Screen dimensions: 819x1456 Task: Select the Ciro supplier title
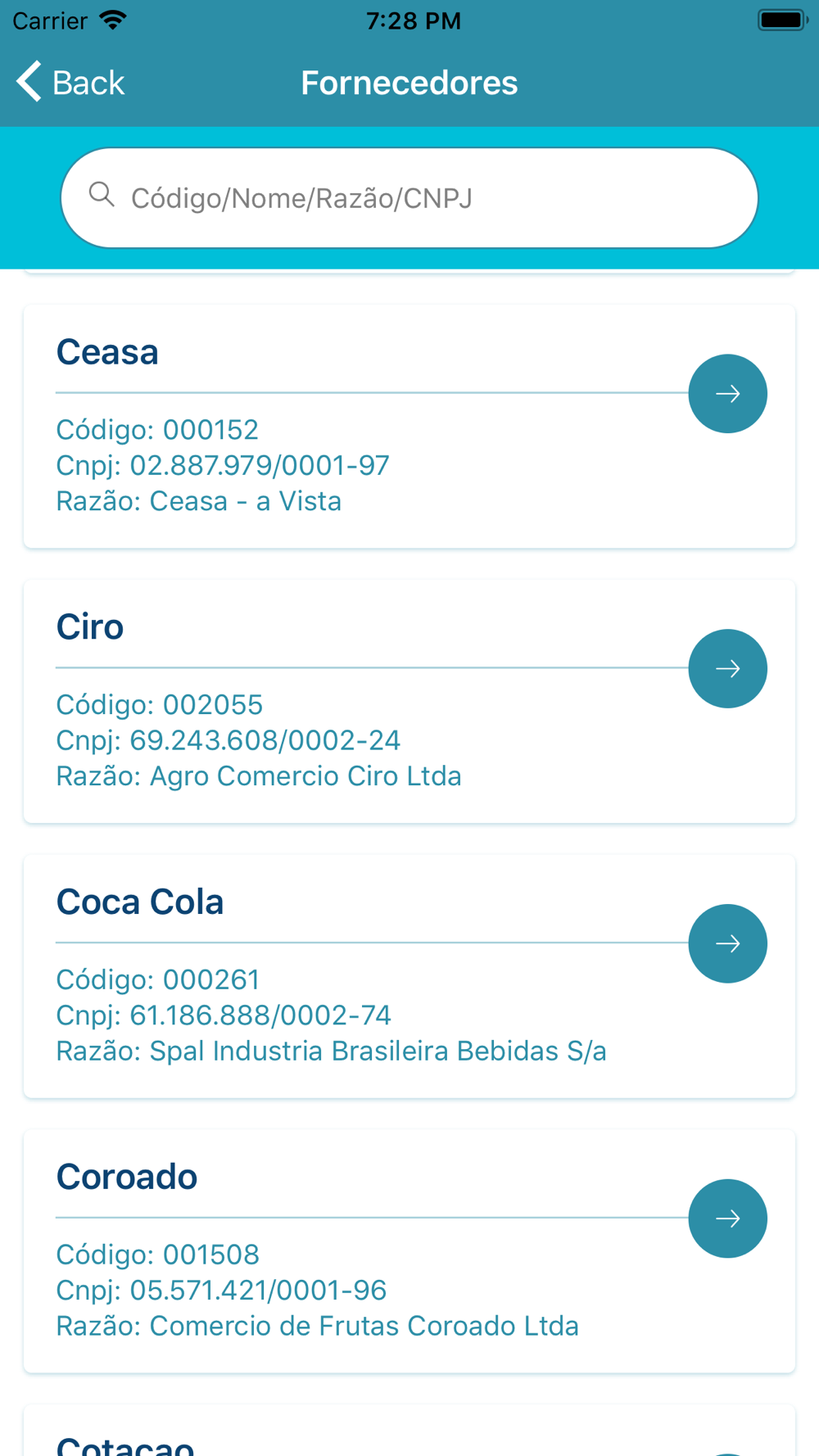tap(90, 627)
